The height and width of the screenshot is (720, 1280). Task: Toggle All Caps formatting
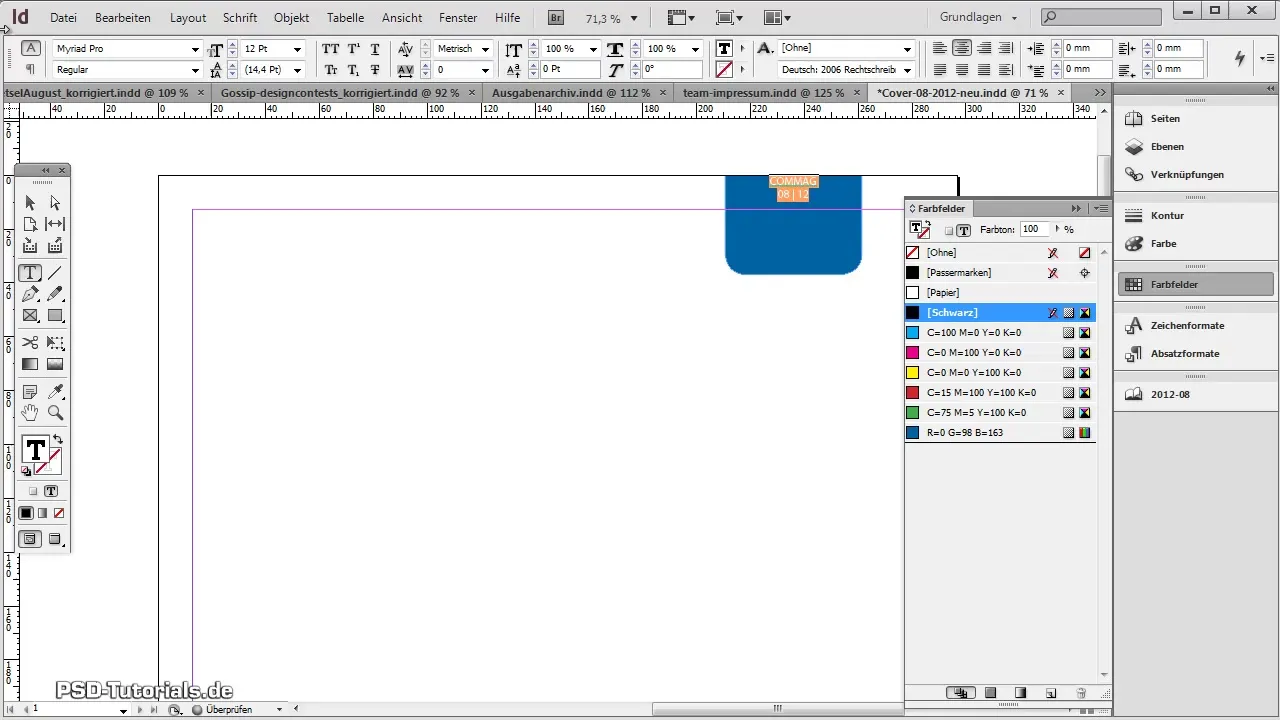330,49
